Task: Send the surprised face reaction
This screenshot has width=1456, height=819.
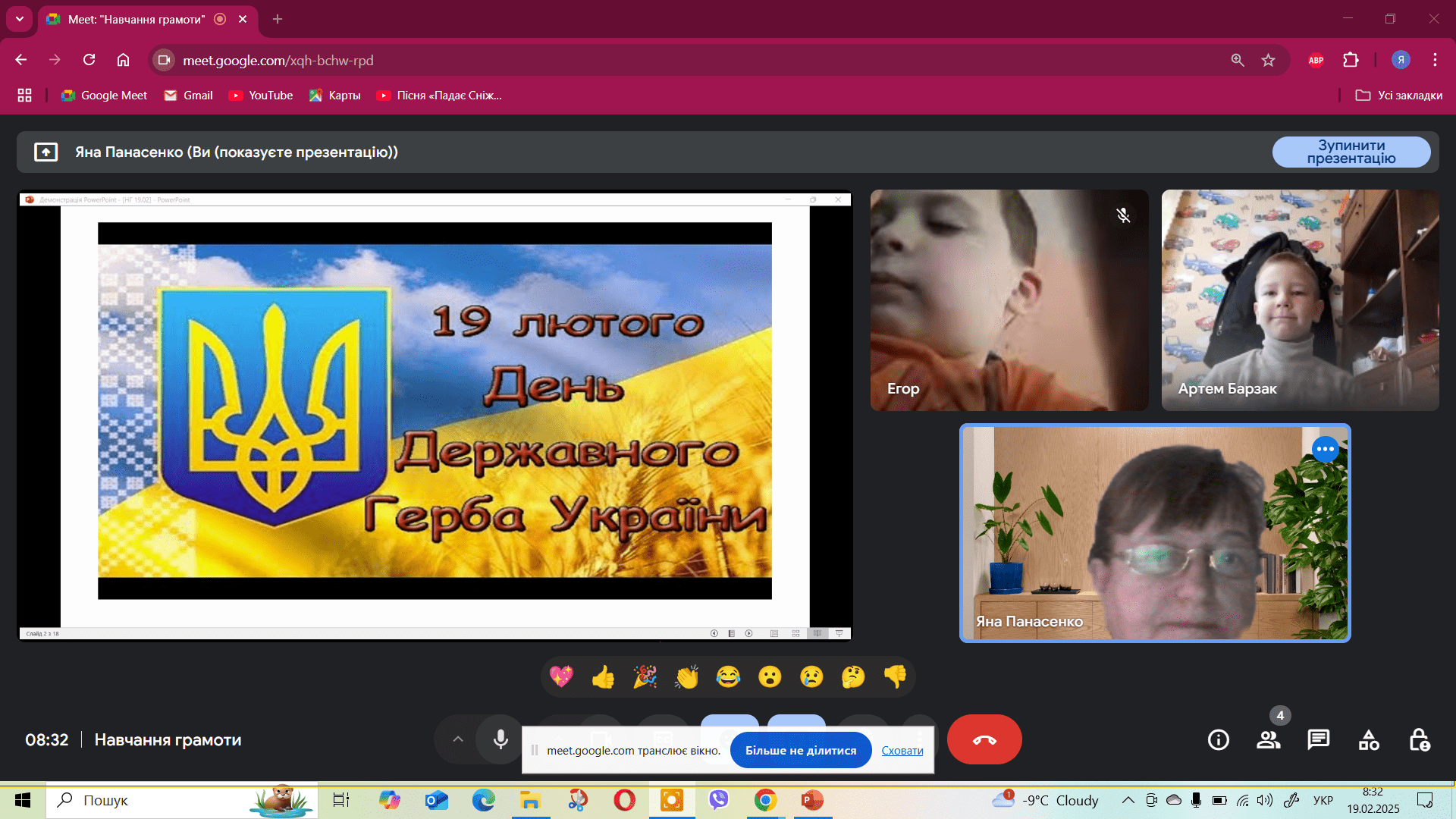Action: (x=770, y=676)
